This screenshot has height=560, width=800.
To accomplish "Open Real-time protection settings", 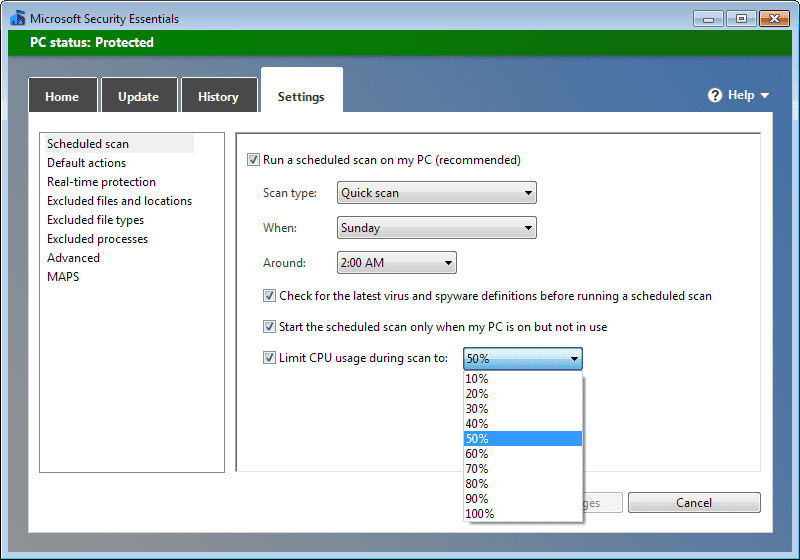I will click(x=101, y=182).
